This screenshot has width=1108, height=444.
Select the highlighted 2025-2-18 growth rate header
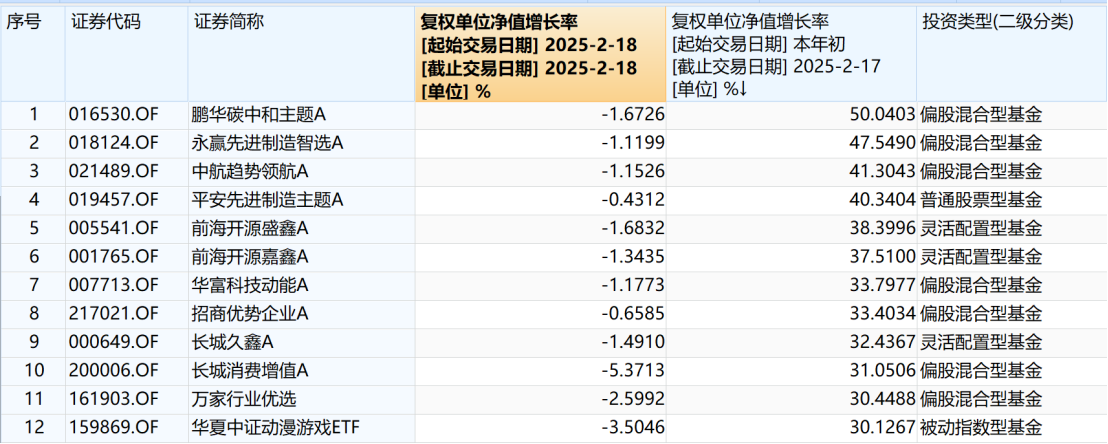[541, 54]
